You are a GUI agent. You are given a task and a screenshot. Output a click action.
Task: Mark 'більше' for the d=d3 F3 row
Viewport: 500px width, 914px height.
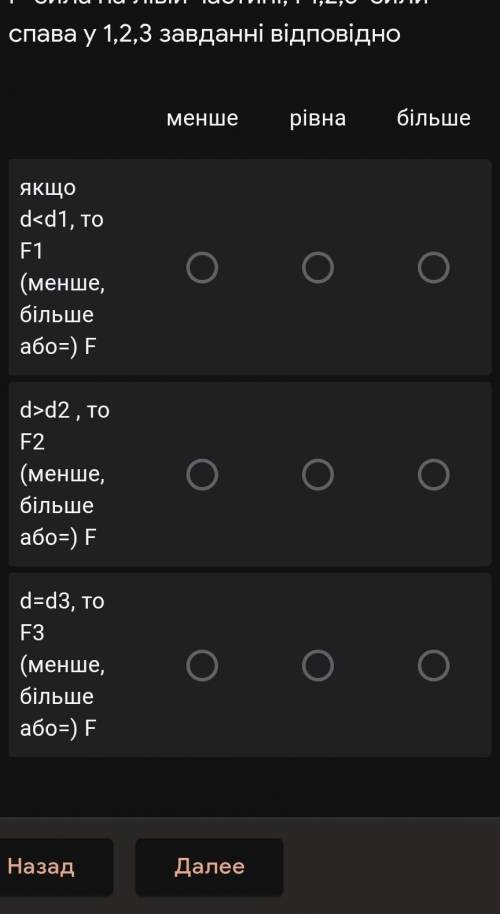coord(434,665)
